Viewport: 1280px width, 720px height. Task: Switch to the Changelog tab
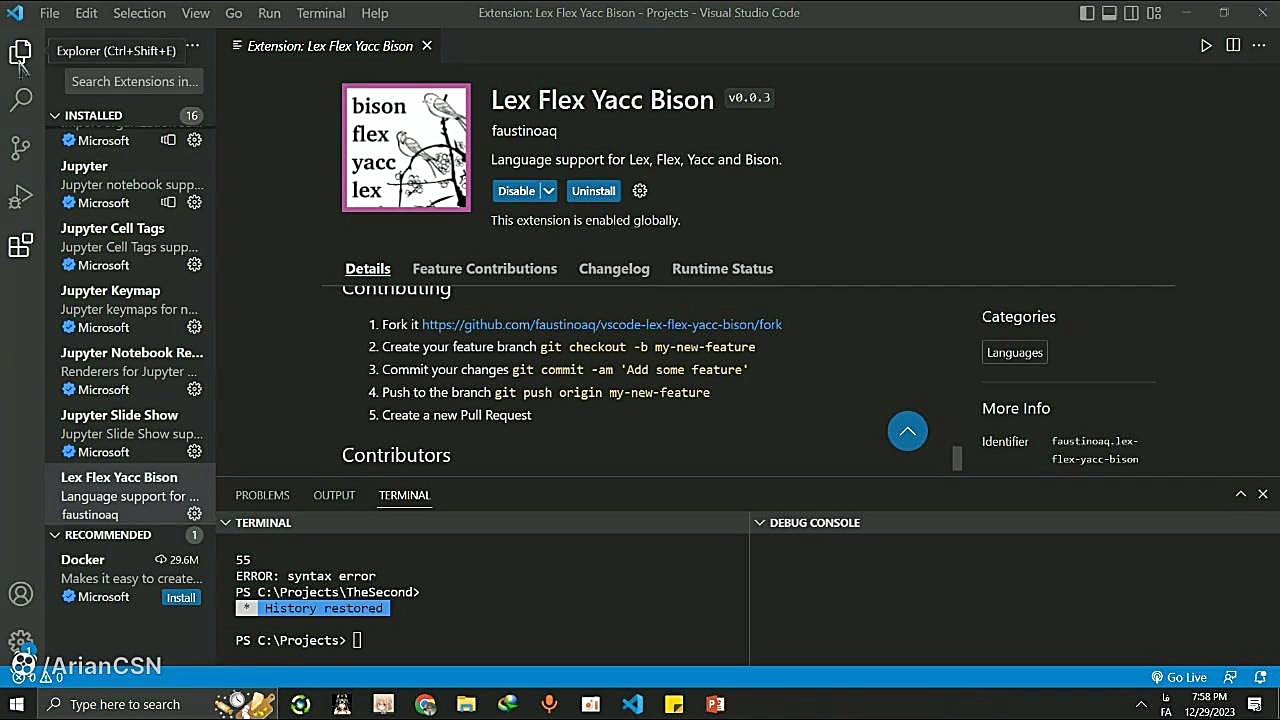click(x=614, y=268)
